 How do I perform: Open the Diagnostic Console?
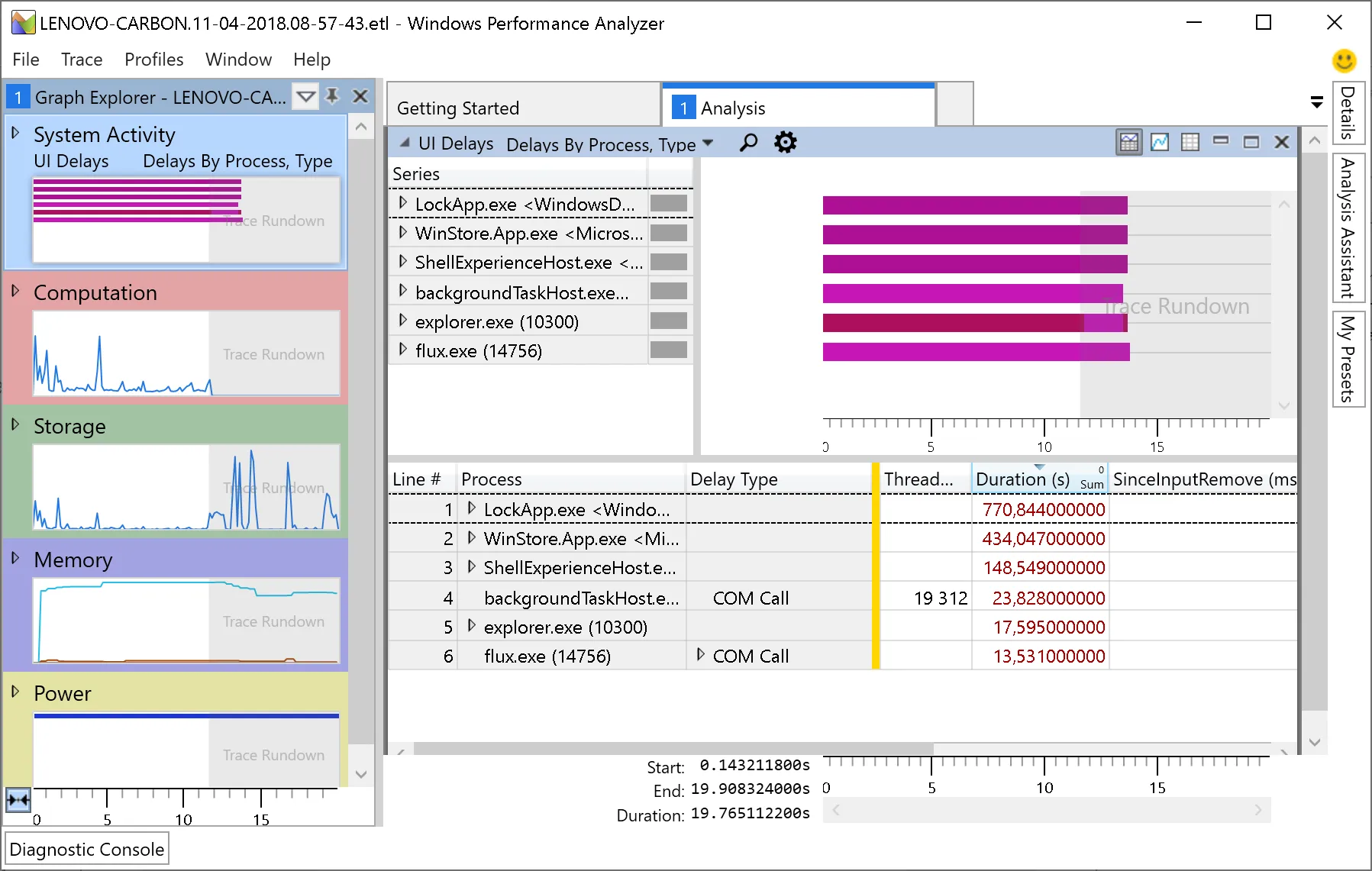tap(87, 850)
